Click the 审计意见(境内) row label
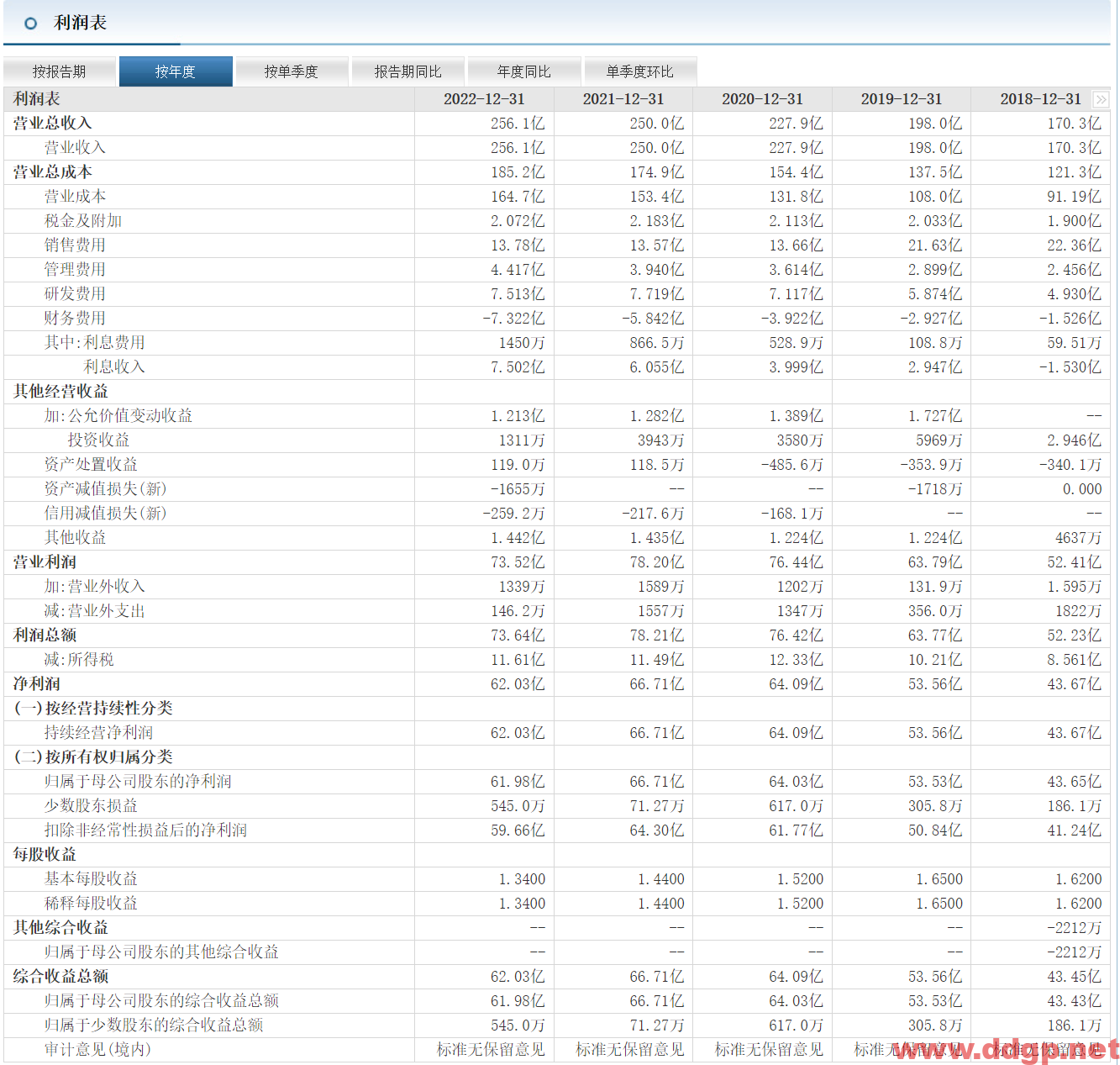This screenshot has height=1065, width=1120. click(97, 1050)
